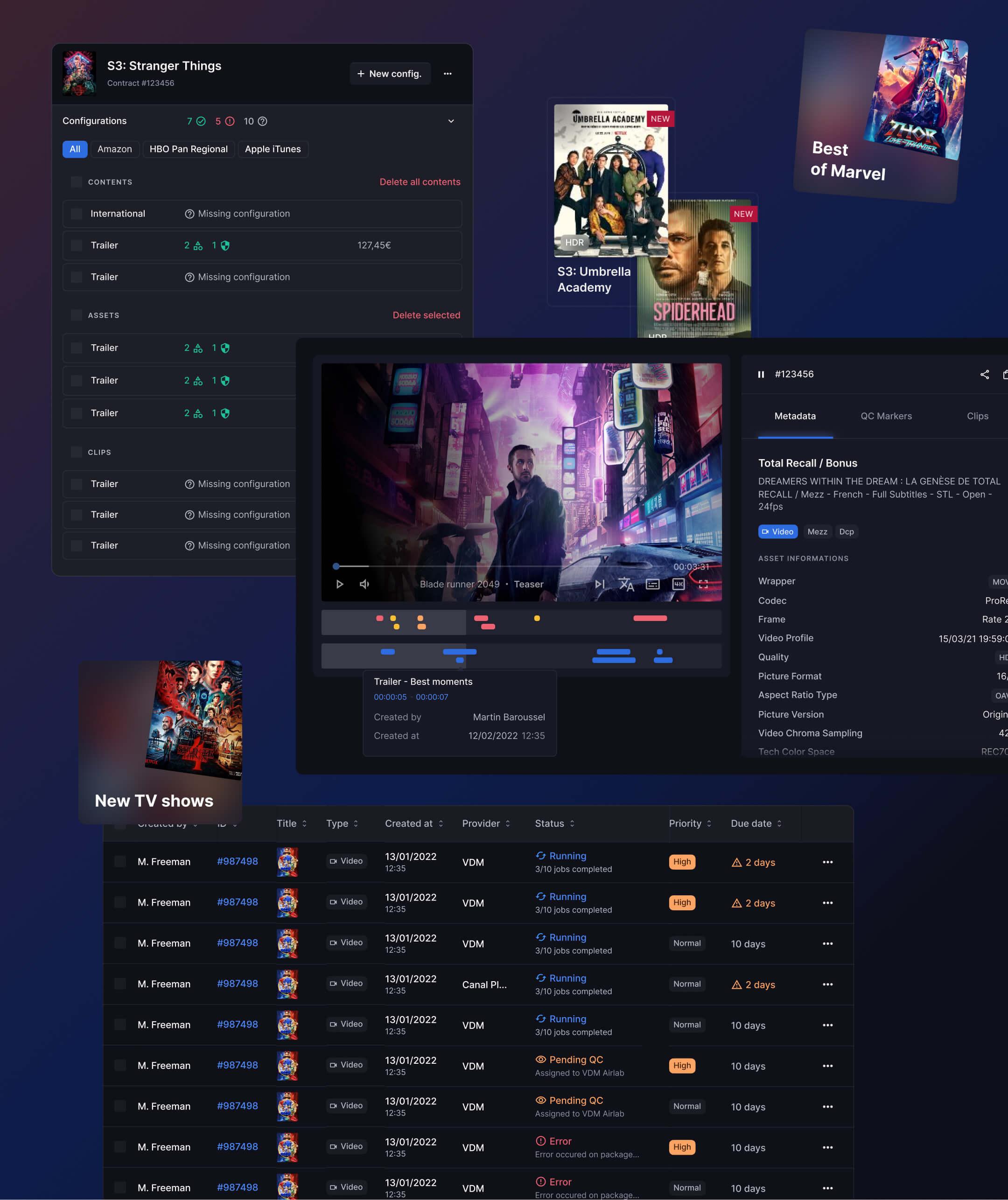The image size is (1008, 1200).
Task: Toggle the CLIPS select-all checkbox
Action: [76, 452]
